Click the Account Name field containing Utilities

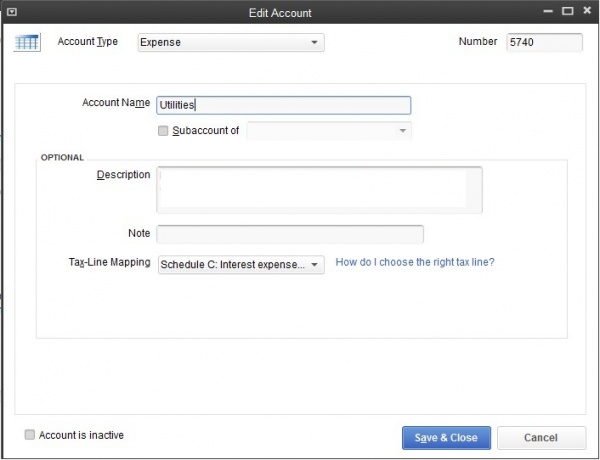[x=284, y=105]
